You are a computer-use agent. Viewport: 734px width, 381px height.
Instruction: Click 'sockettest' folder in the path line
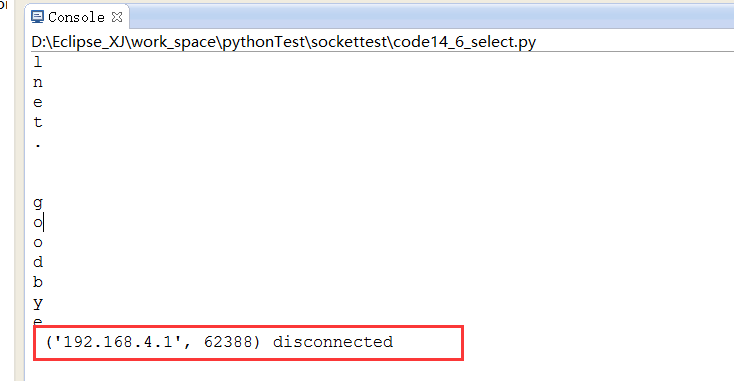[350, 42]
